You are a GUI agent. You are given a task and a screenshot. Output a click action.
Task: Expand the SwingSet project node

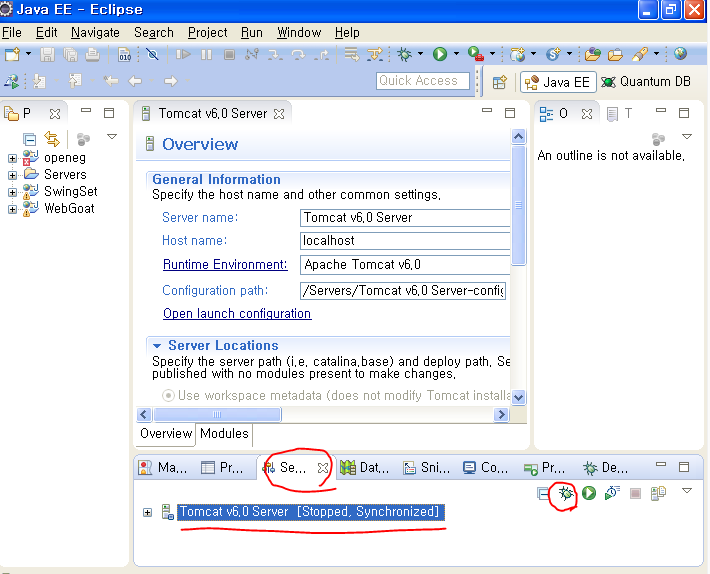pyautogui.click(x=13, y=192)
